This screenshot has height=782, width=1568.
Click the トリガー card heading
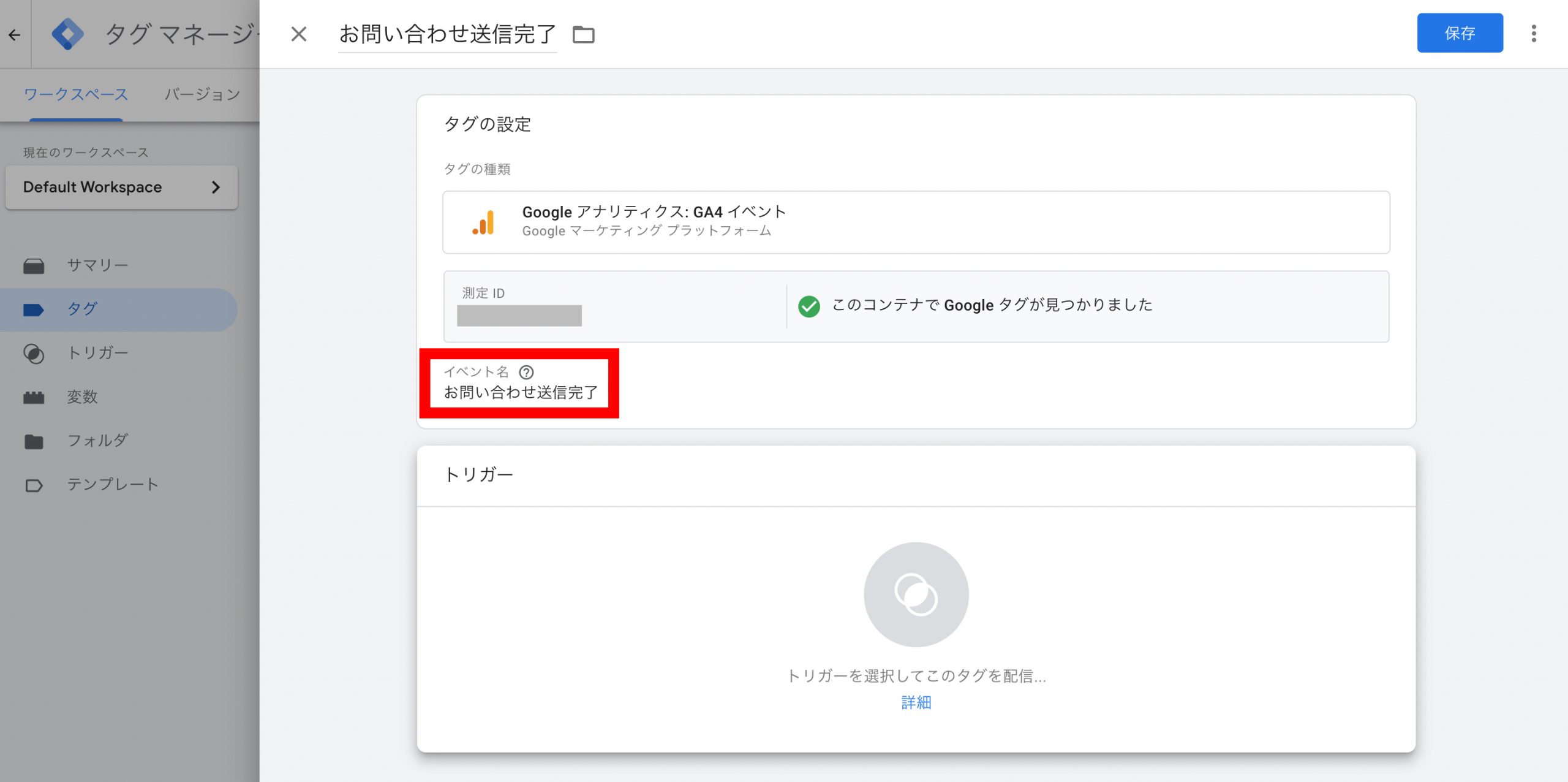(478, 474)
